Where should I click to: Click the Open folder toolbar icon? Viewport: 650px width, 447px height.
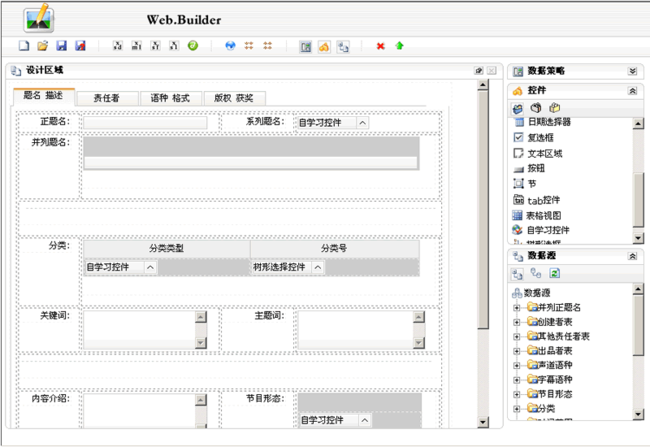(x=43, y=46)
